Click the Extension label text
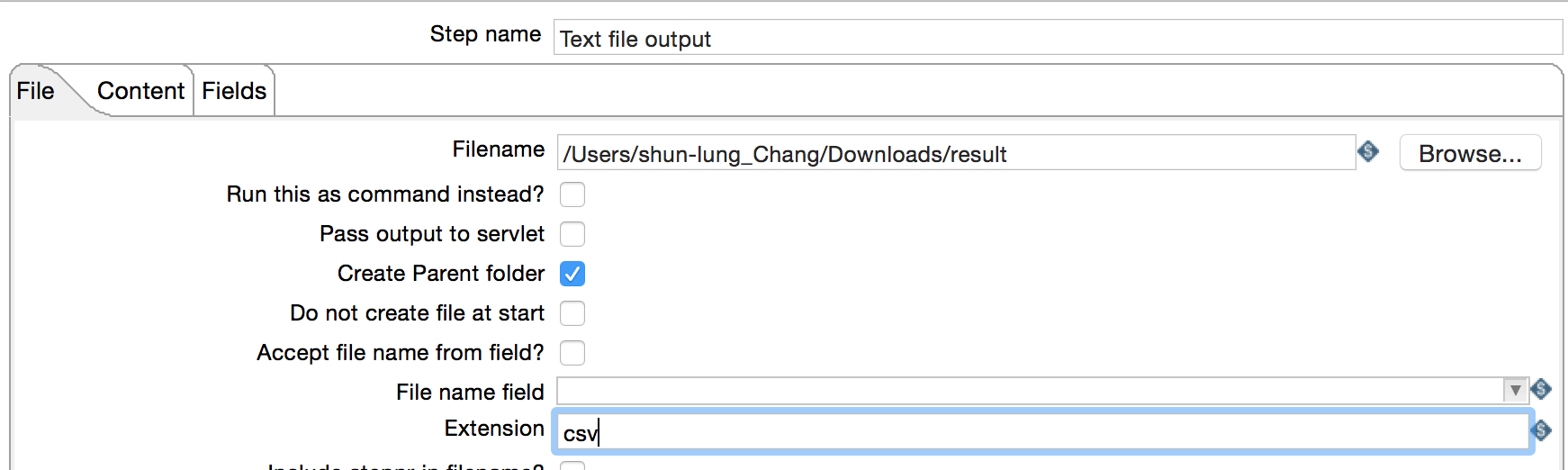 tap(494, 429)
